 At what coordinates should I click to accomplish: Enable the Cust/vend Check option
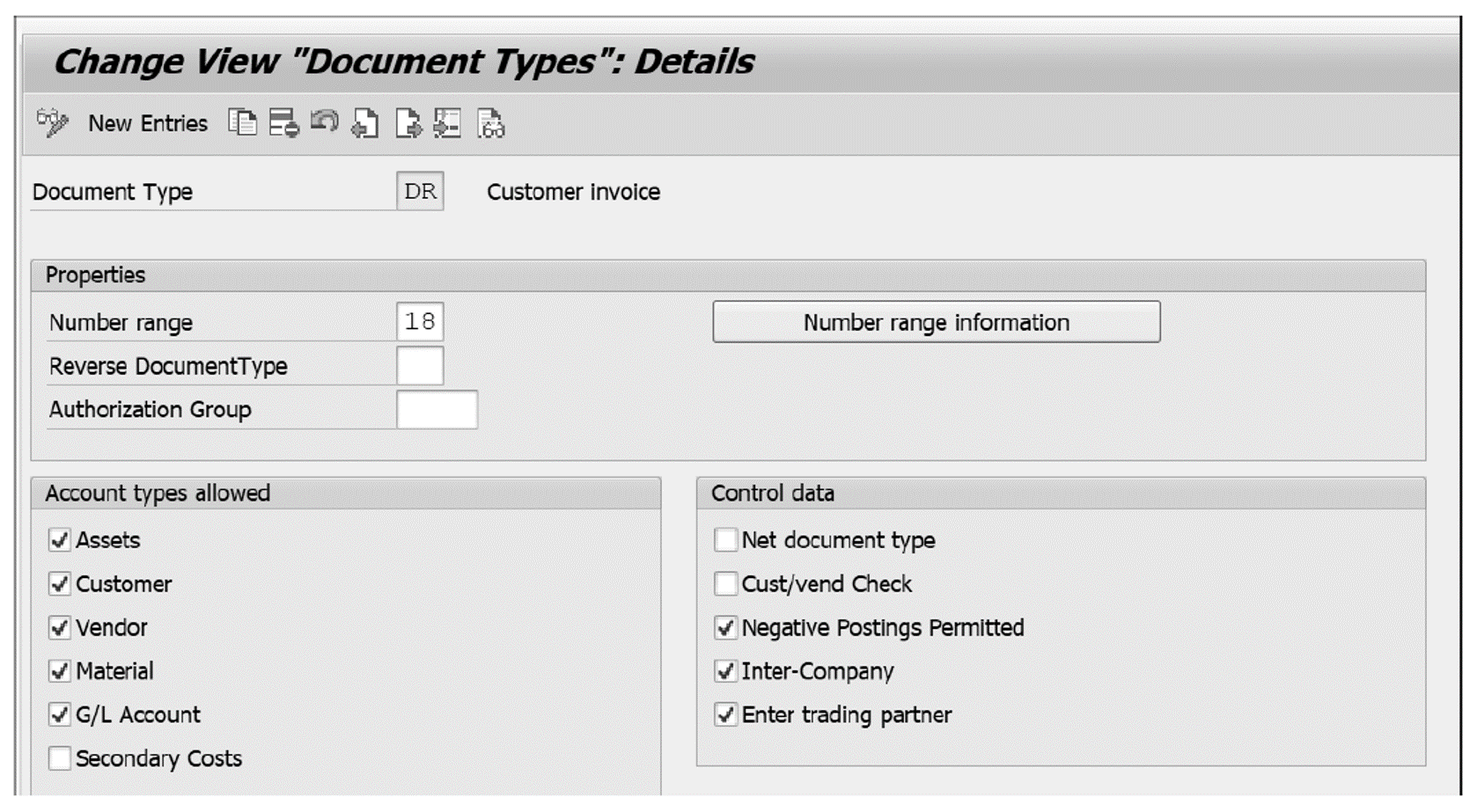click(726, 584)
